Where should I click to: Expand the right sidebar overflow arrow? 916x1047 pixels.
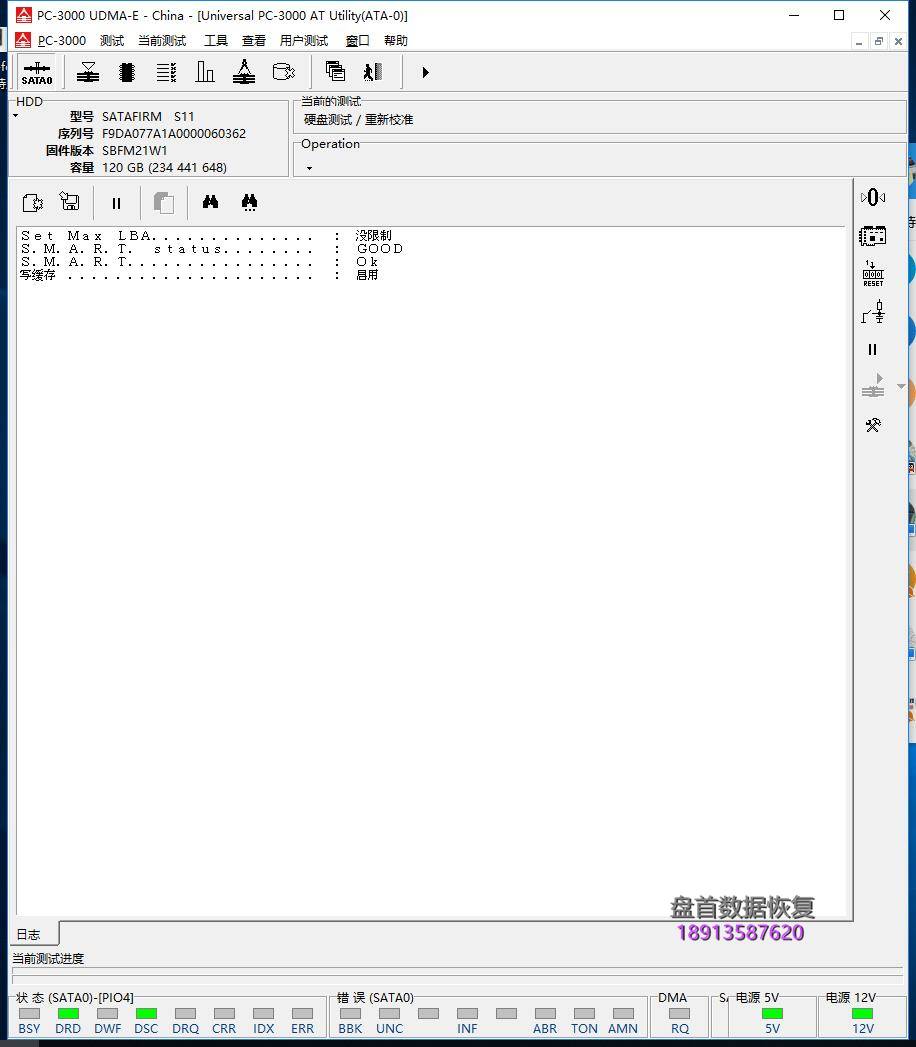point(901,386)
